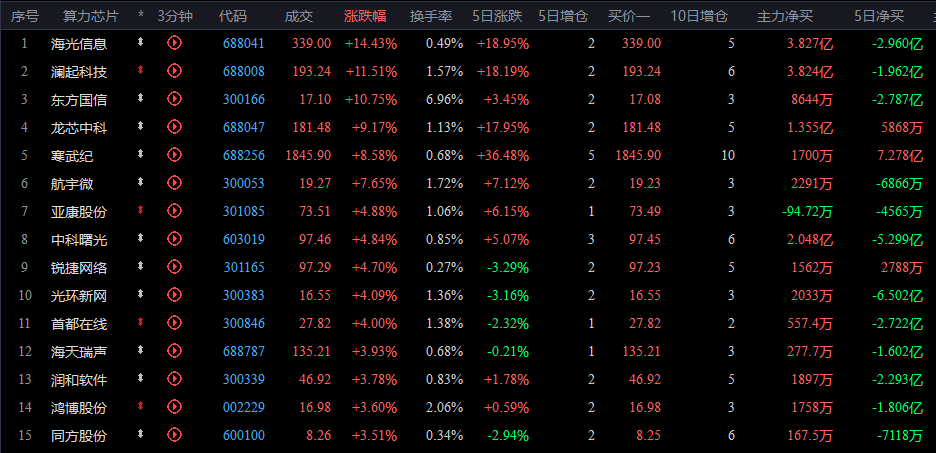
Task: Click the red marker beside 澜起科技
Action: tap(141, 70)
